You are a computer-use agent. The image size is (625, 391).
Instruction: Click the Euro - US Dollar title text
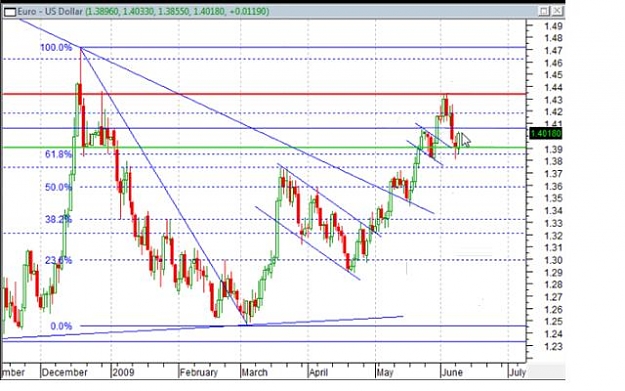click(x=50, y=12)
